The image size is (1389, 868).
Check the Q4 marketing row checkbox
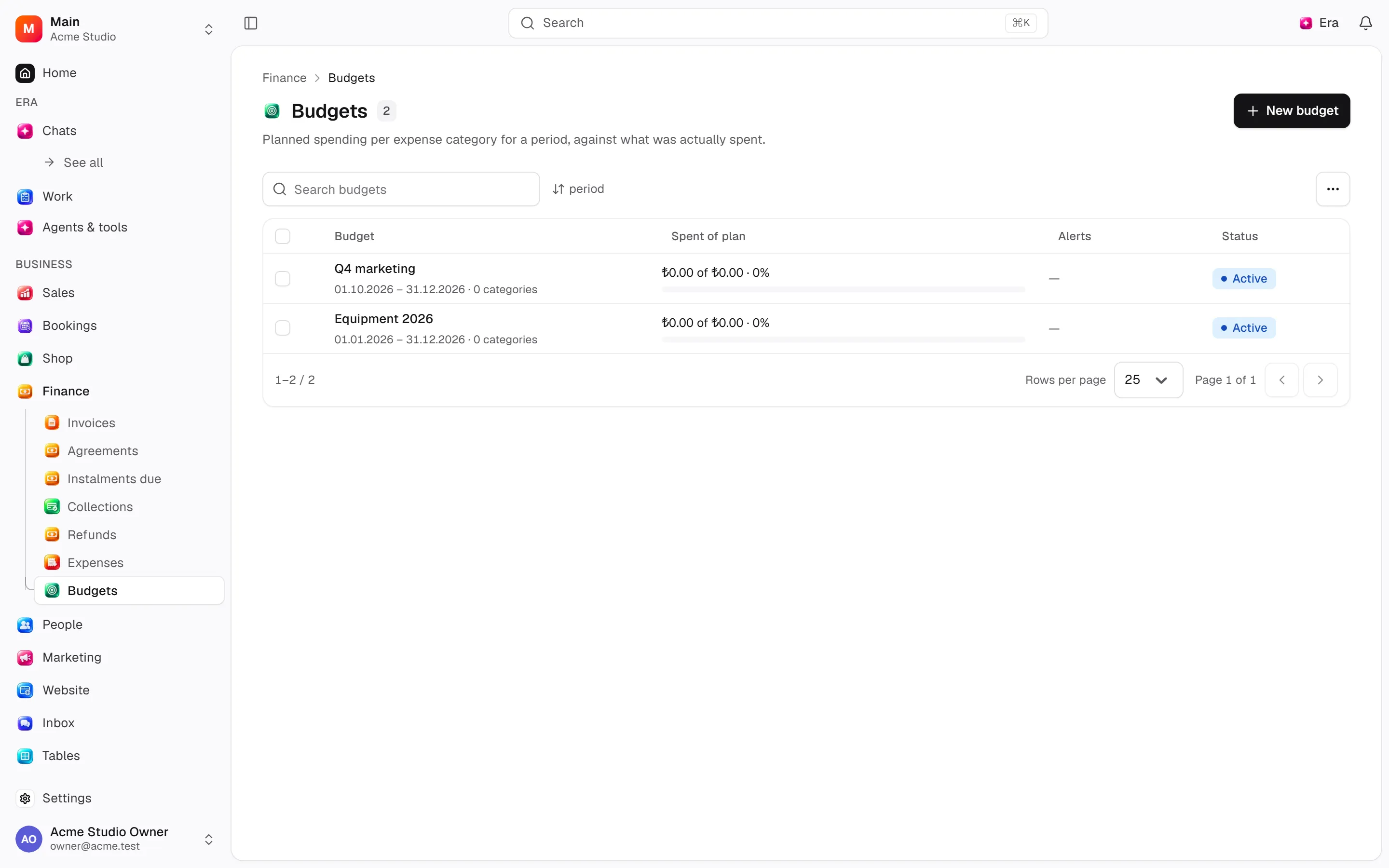pyautogui.click(x=283, y=278)
